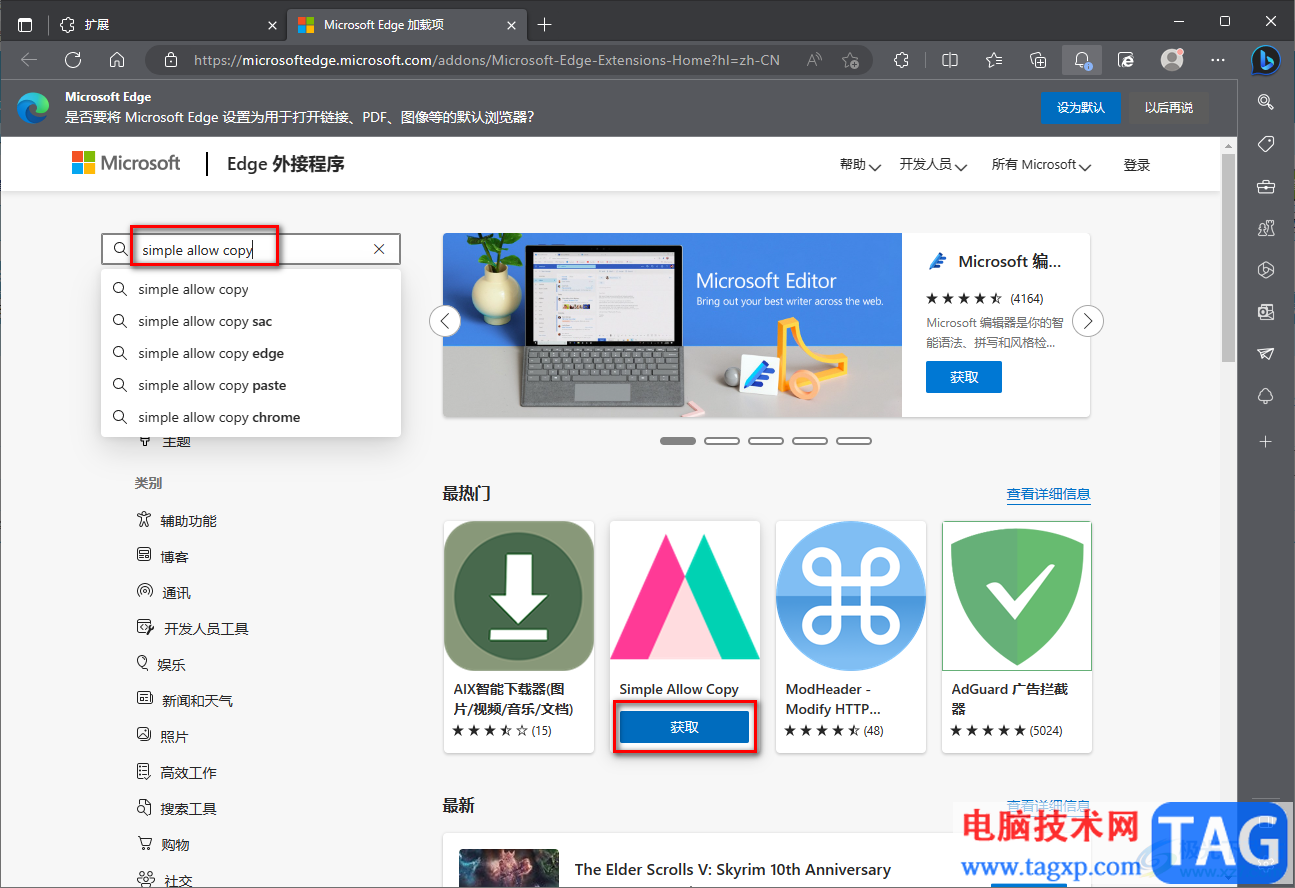This screenshot has width=1295, height=888.
Task: Open the Settings and more menu
Action: [1218, 60]
